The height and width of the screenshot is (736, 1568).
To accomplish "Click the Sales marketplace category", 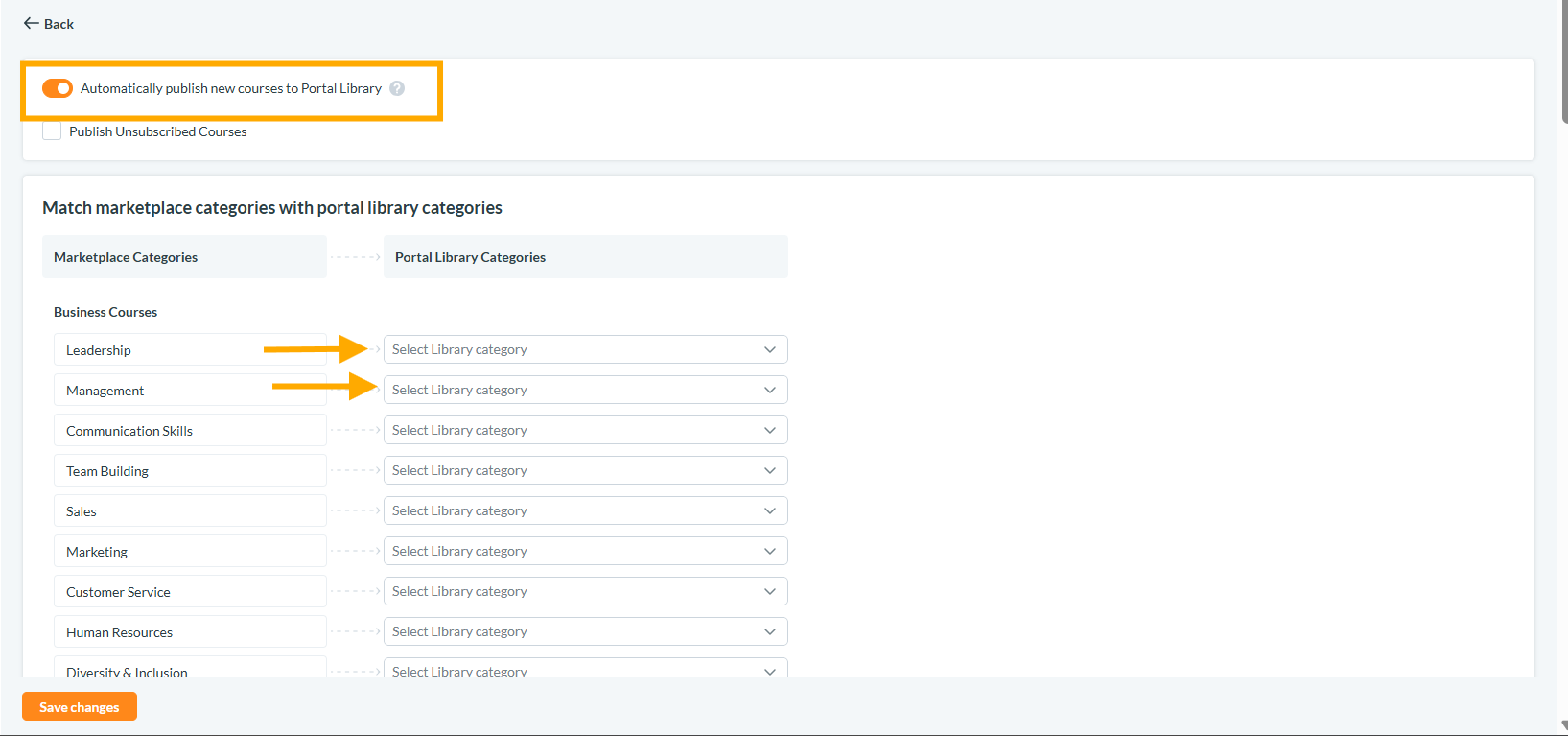I will click(x=190, y=510).
